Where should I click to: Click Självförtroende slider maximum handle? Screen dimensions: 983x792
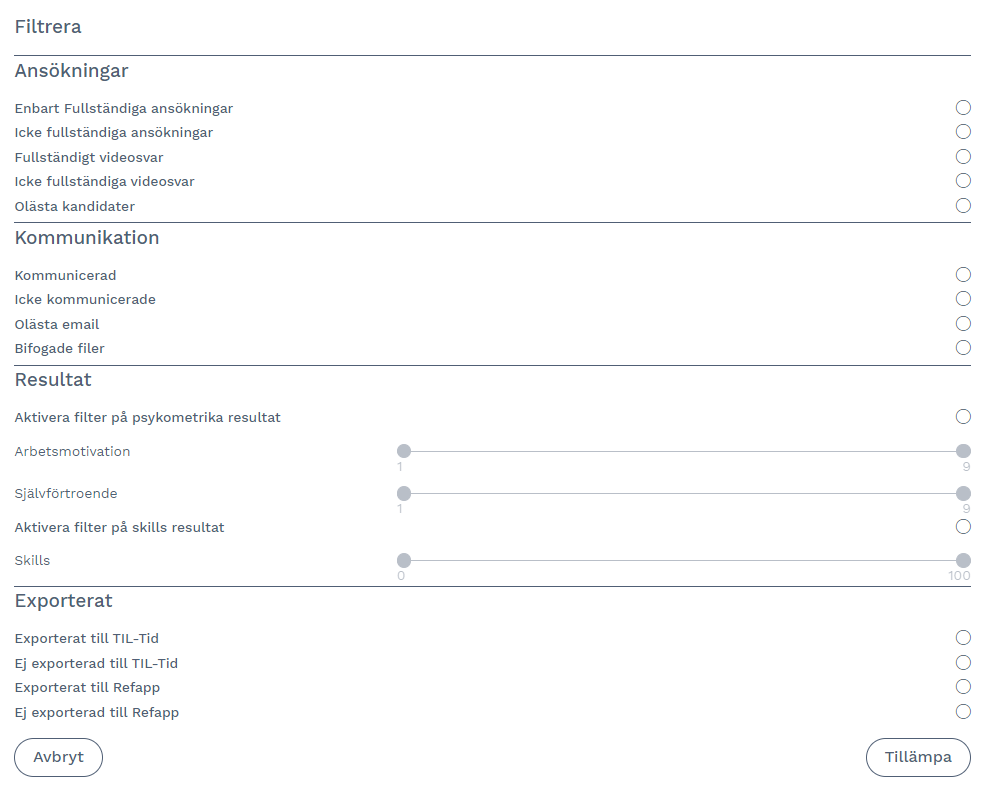(x=963, y=493)
